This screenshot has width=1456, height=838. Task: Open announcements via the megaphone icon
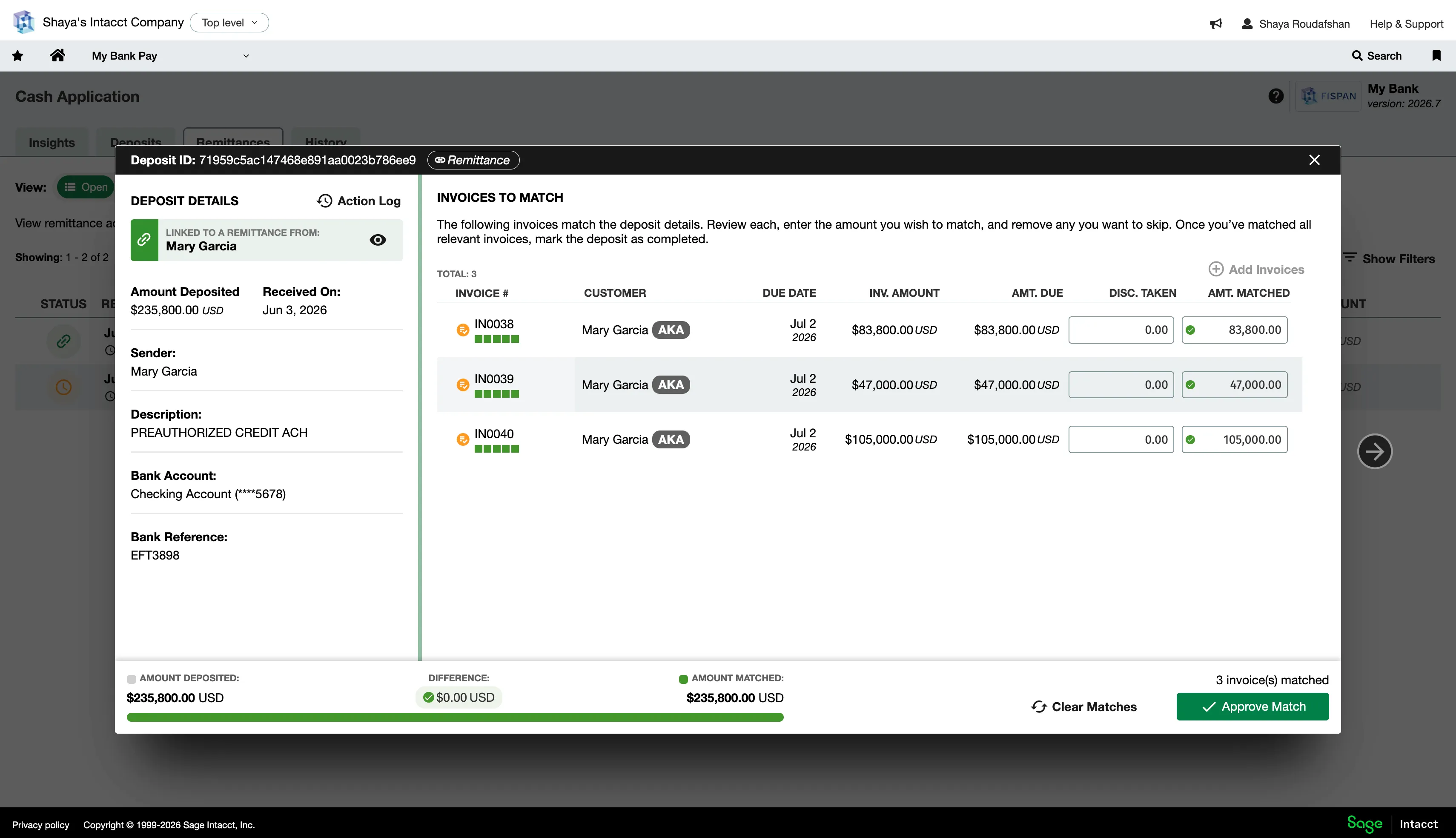coord(1215,23)
